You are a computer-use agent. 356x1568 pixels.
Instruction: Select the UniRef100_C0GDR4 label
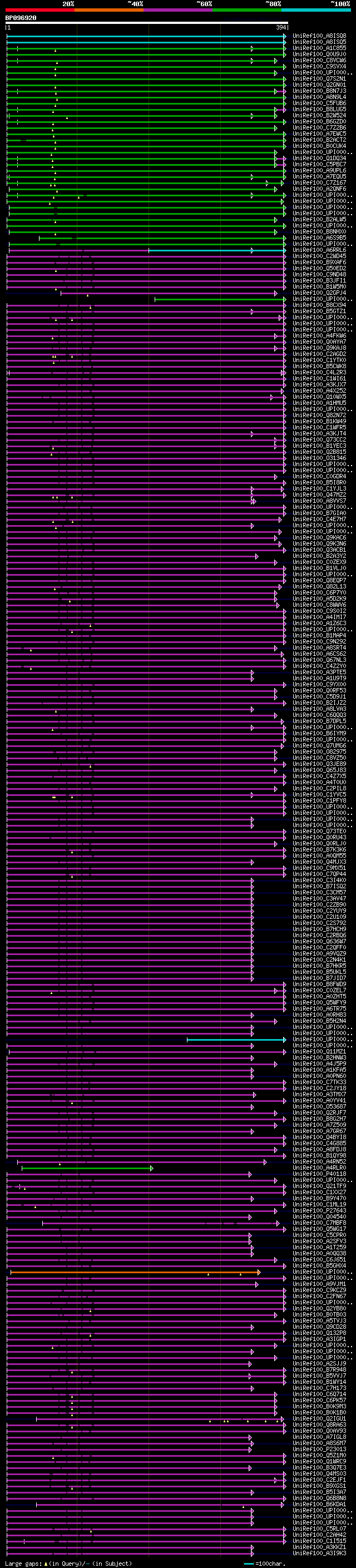319,477
